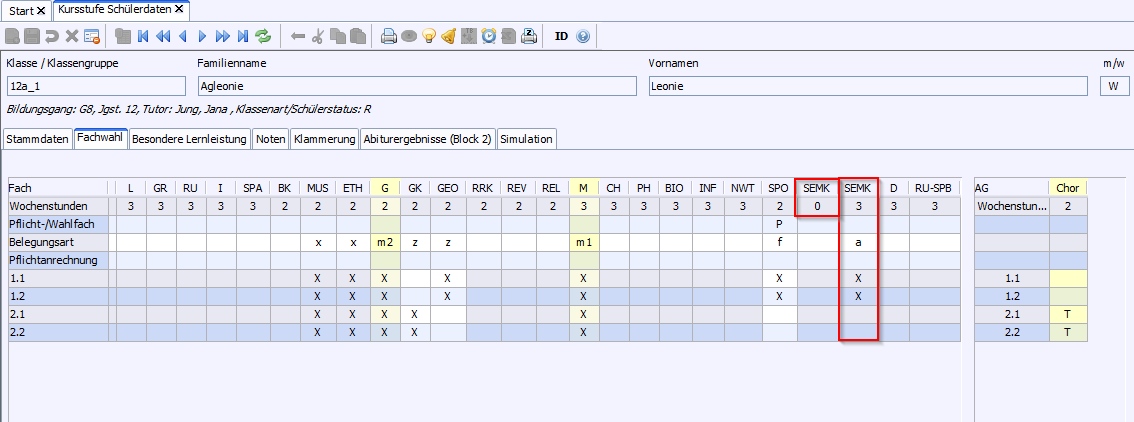The height and width of the screenshot is (422, 1134).
Task: Click the printer icon in toolbar
Action: pos(389,36)
